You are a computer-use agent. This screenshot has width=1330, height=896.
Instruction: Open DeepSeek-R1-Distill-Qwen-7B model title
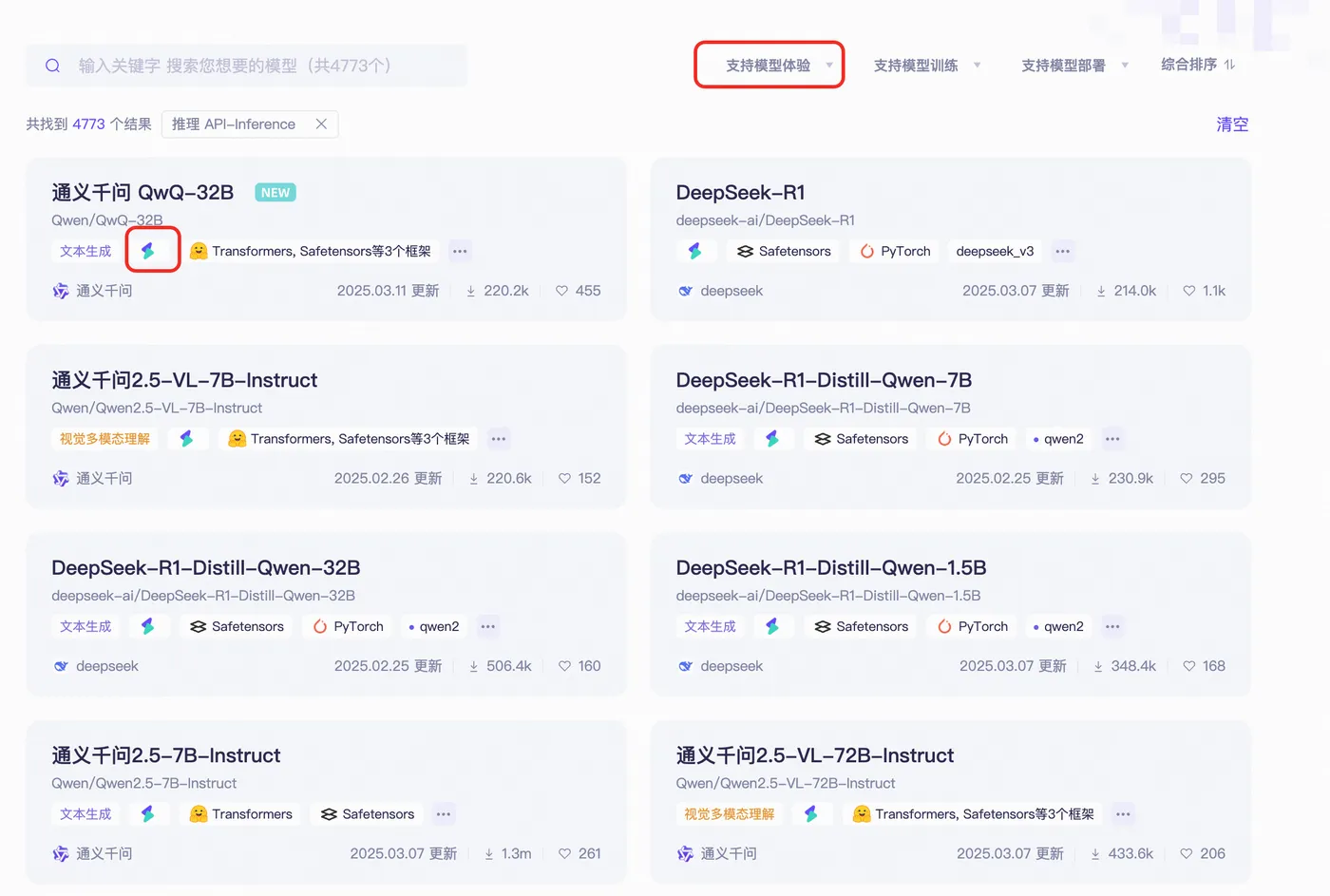[x=824, y=380]
